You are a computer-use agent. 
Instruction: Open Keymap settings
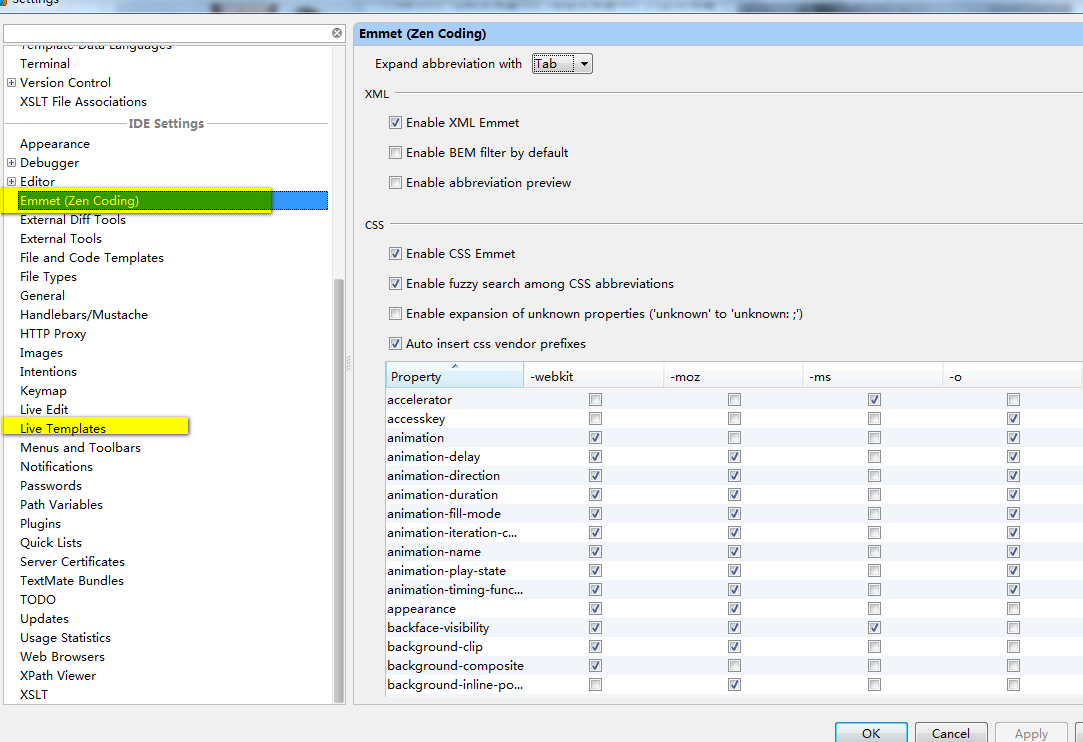pyautogui.click(x=44, y=390)
